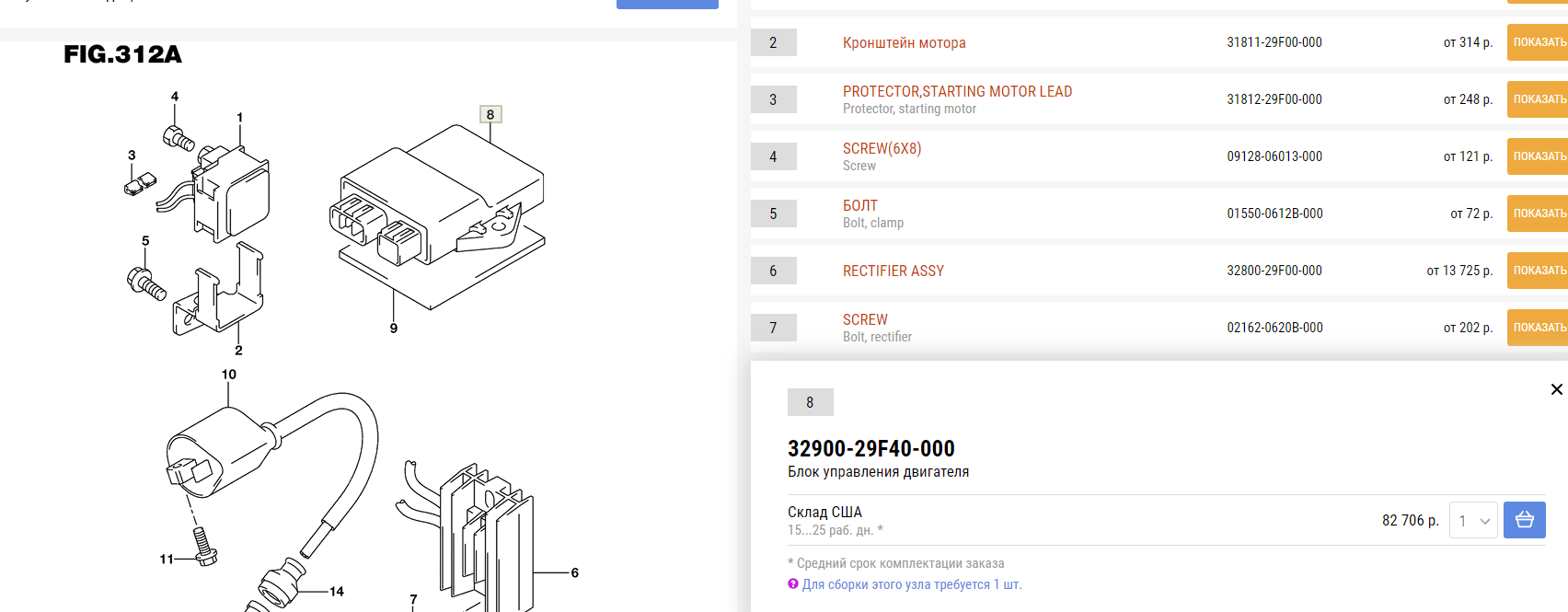Click the FIG.312A figure title
The width and height of the screenshot is (1568, 612).
pos(123,54)
